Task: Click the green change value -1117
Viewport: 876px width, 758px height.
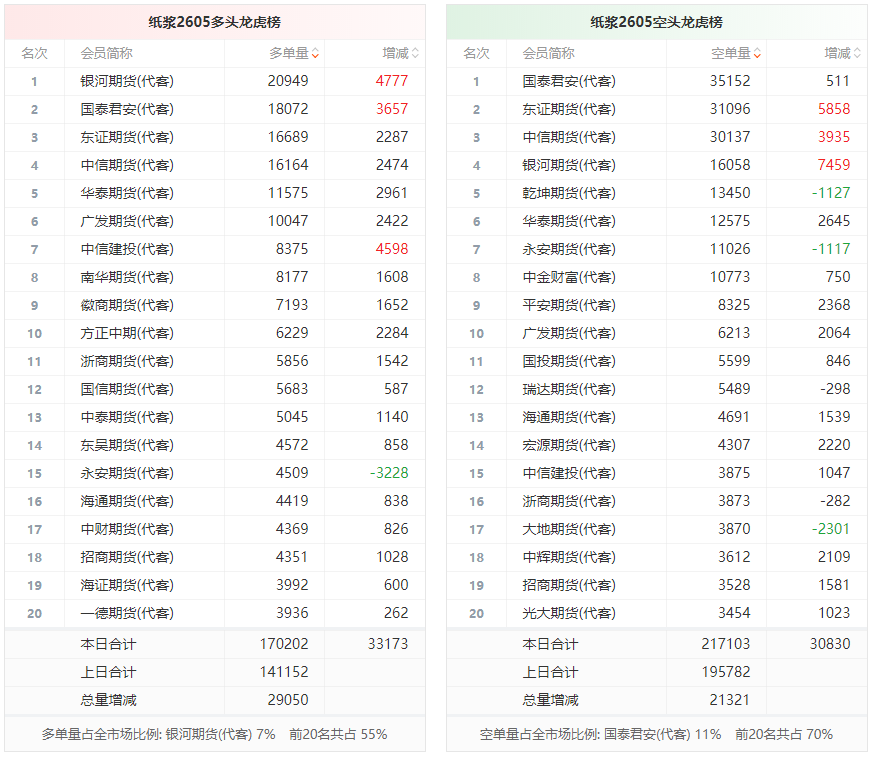Action: click(x=831, y=249)
